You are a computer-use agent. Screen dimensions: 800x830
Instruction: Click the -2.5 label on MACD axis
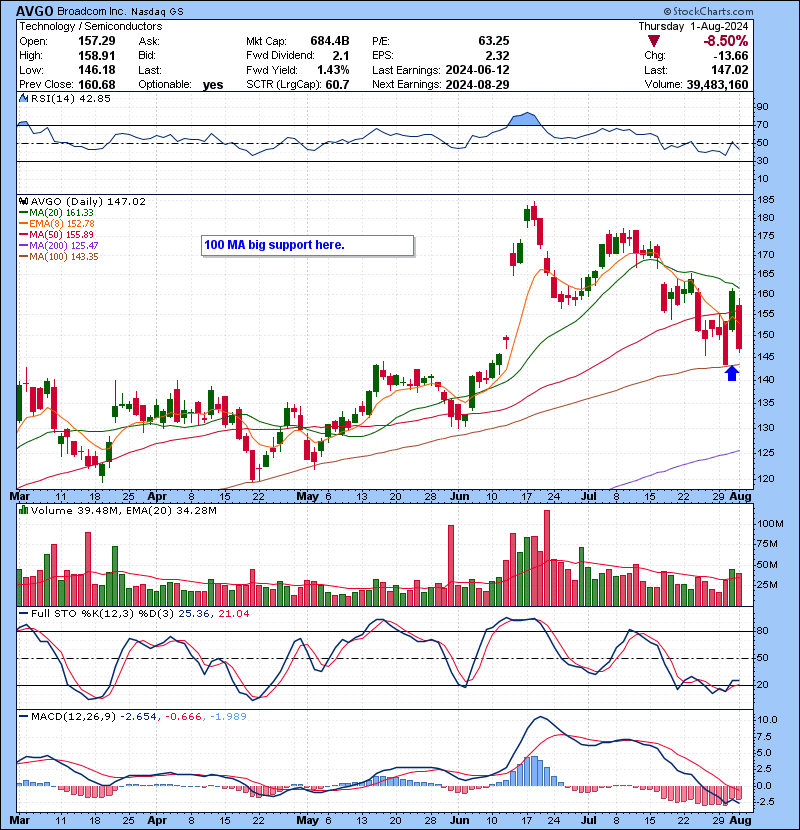767,802
